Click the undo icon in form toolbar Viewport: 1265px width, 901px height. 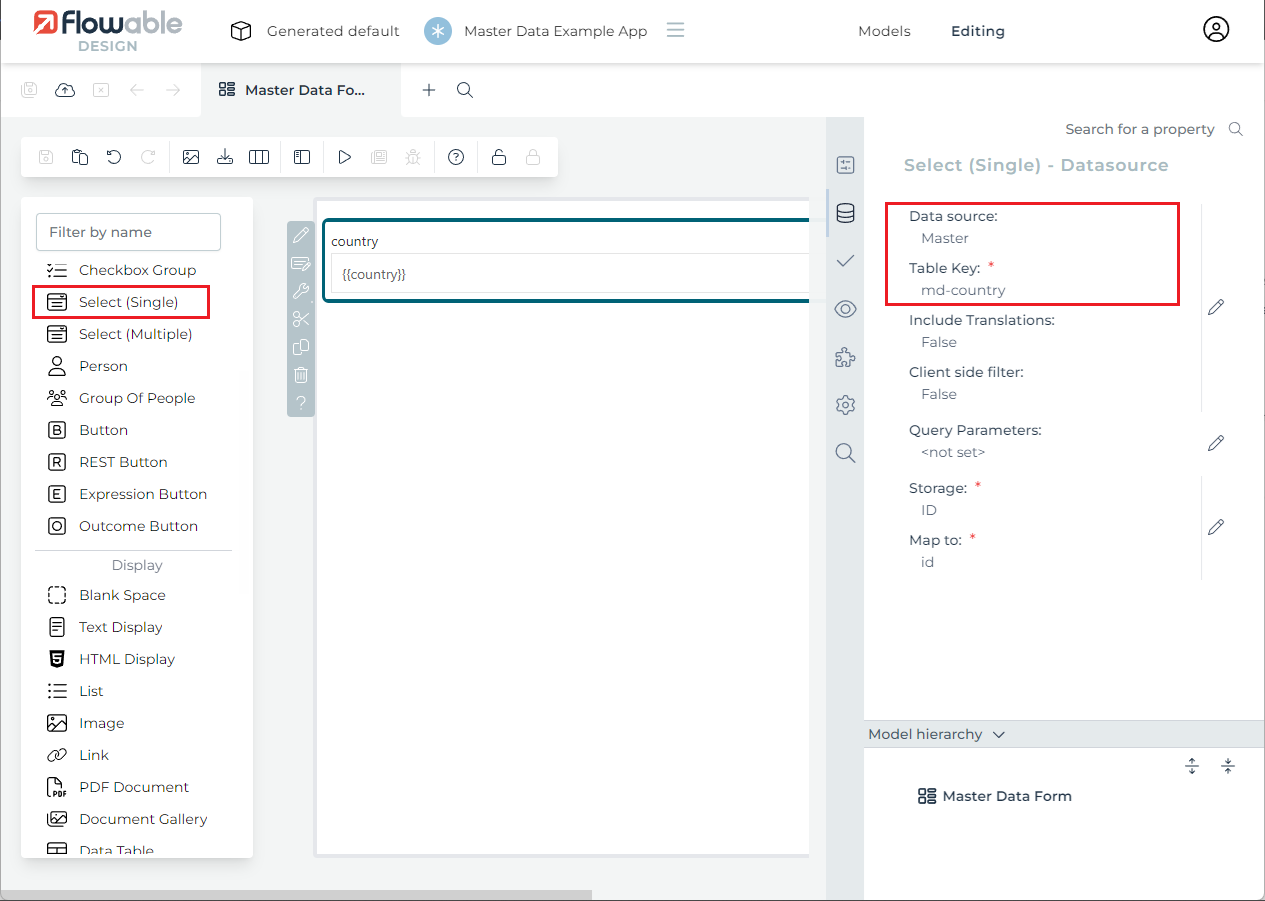[114, 157]
